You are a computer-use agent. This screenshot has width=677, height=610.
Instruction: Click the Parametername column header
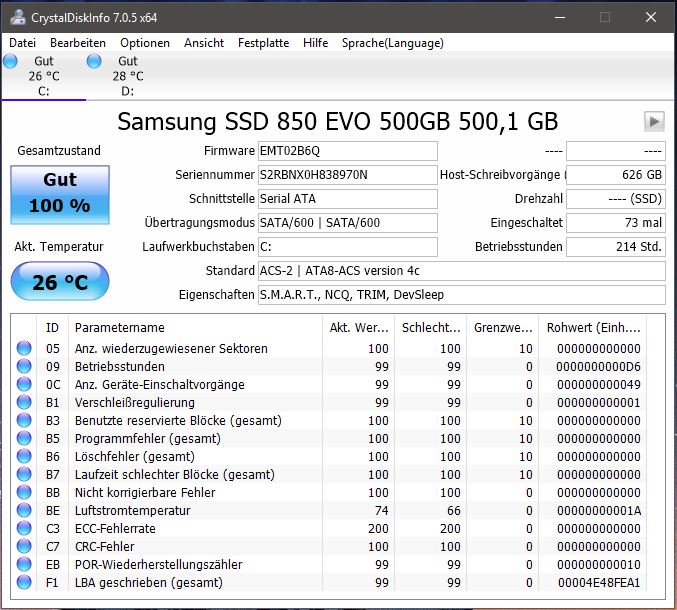(195, 328)
